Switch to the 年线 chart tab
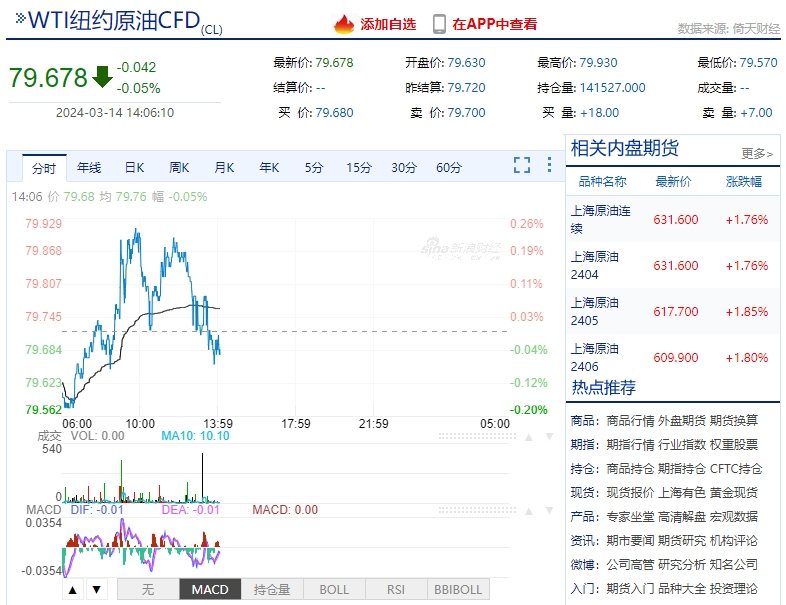Viewport: 786px width, 605px height. 89,167
